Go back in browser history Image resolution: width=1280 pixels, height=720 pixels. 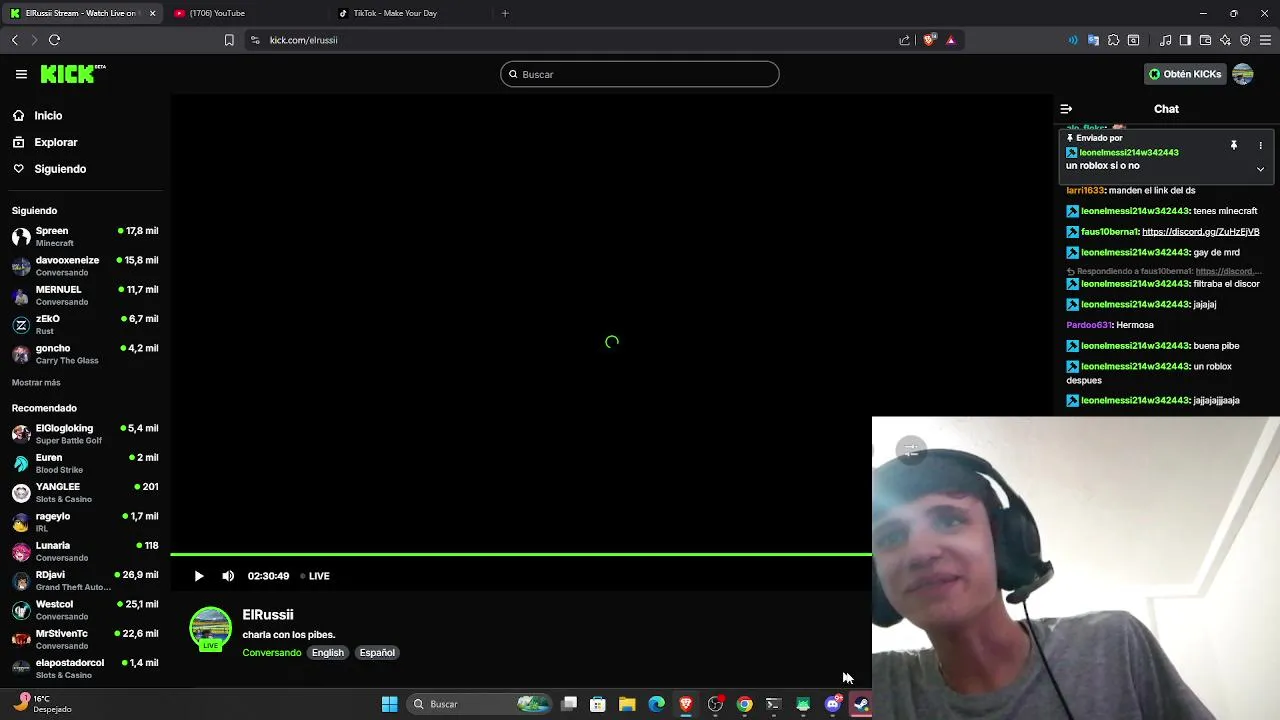pos(15,40)
